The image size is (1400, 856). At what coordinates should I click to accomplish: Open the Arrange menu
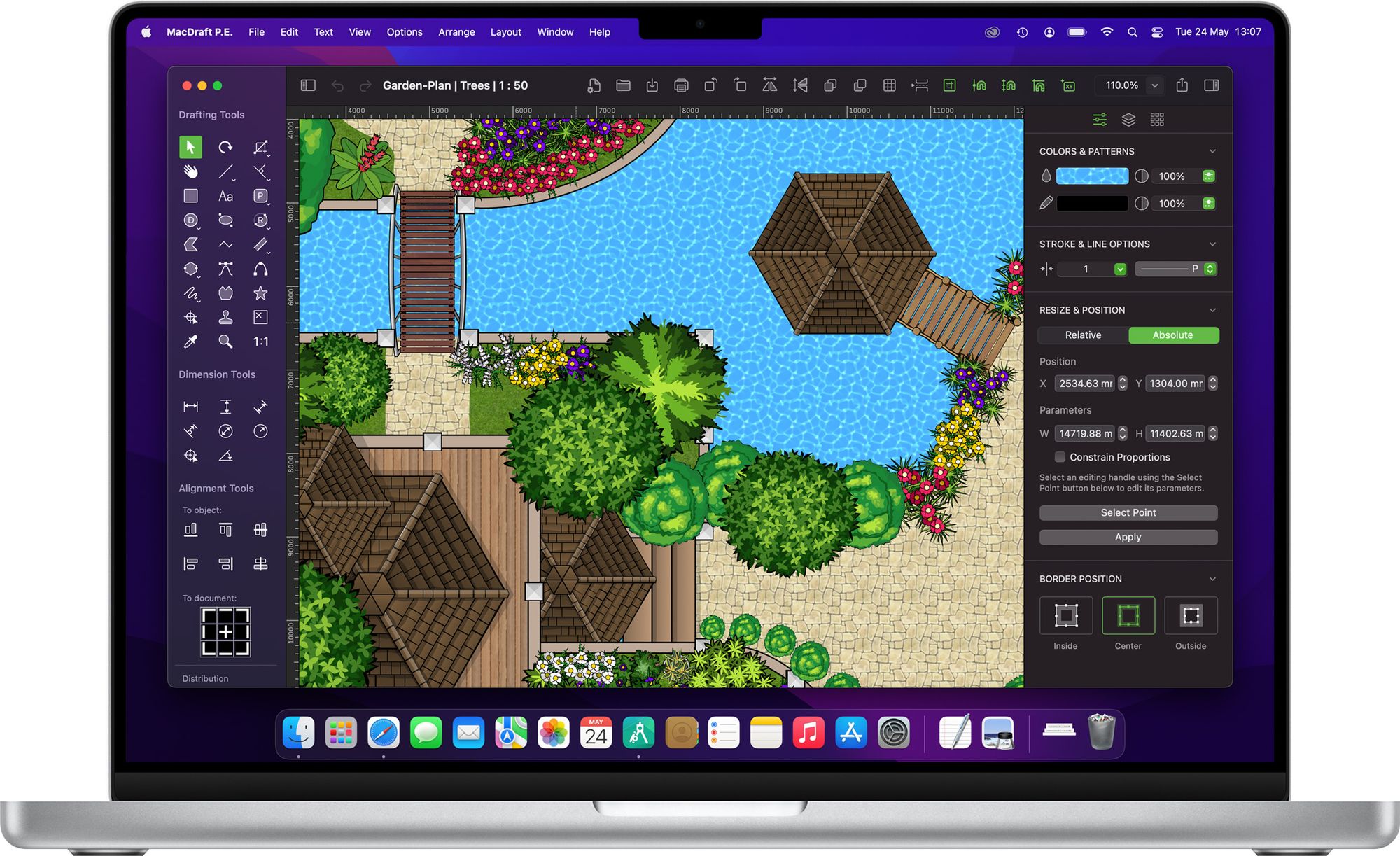pyautogui.click(x=456, y=32)
